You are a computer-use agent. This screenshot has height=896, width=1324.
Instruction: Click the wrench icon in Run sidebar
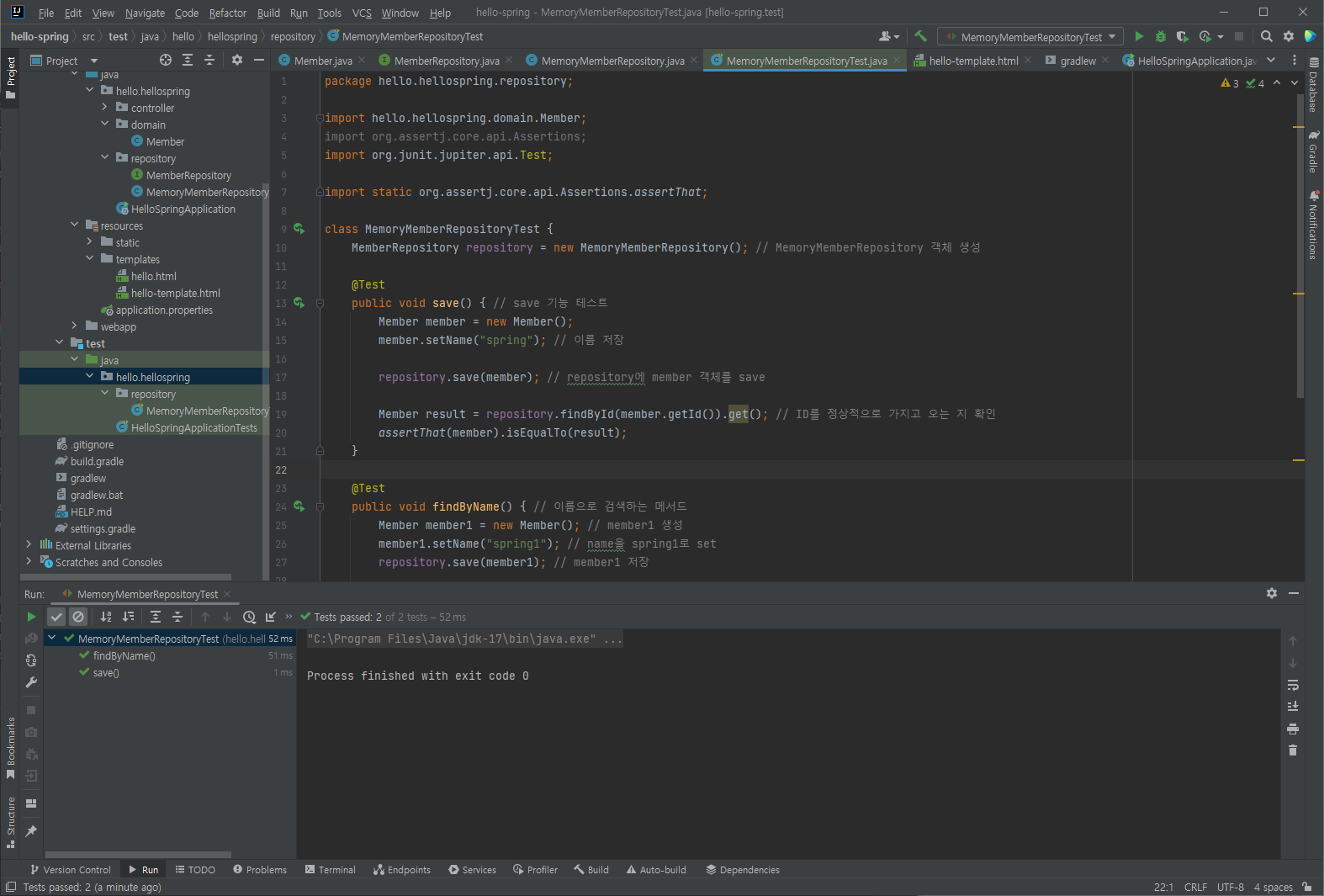pyautogui.click(x=31, y=682)
